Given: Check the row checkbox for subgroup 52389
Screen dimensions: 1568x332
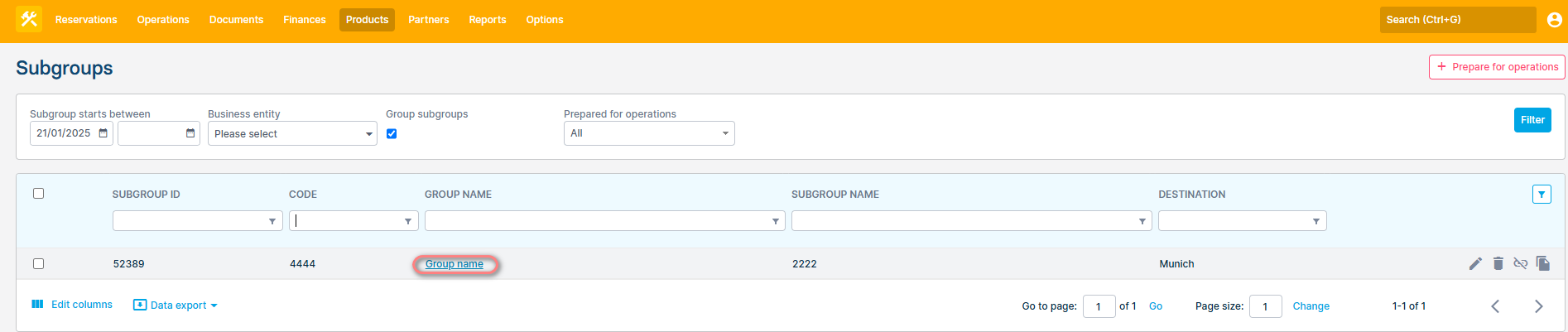Looking at the screenshot, I should 38,264.
